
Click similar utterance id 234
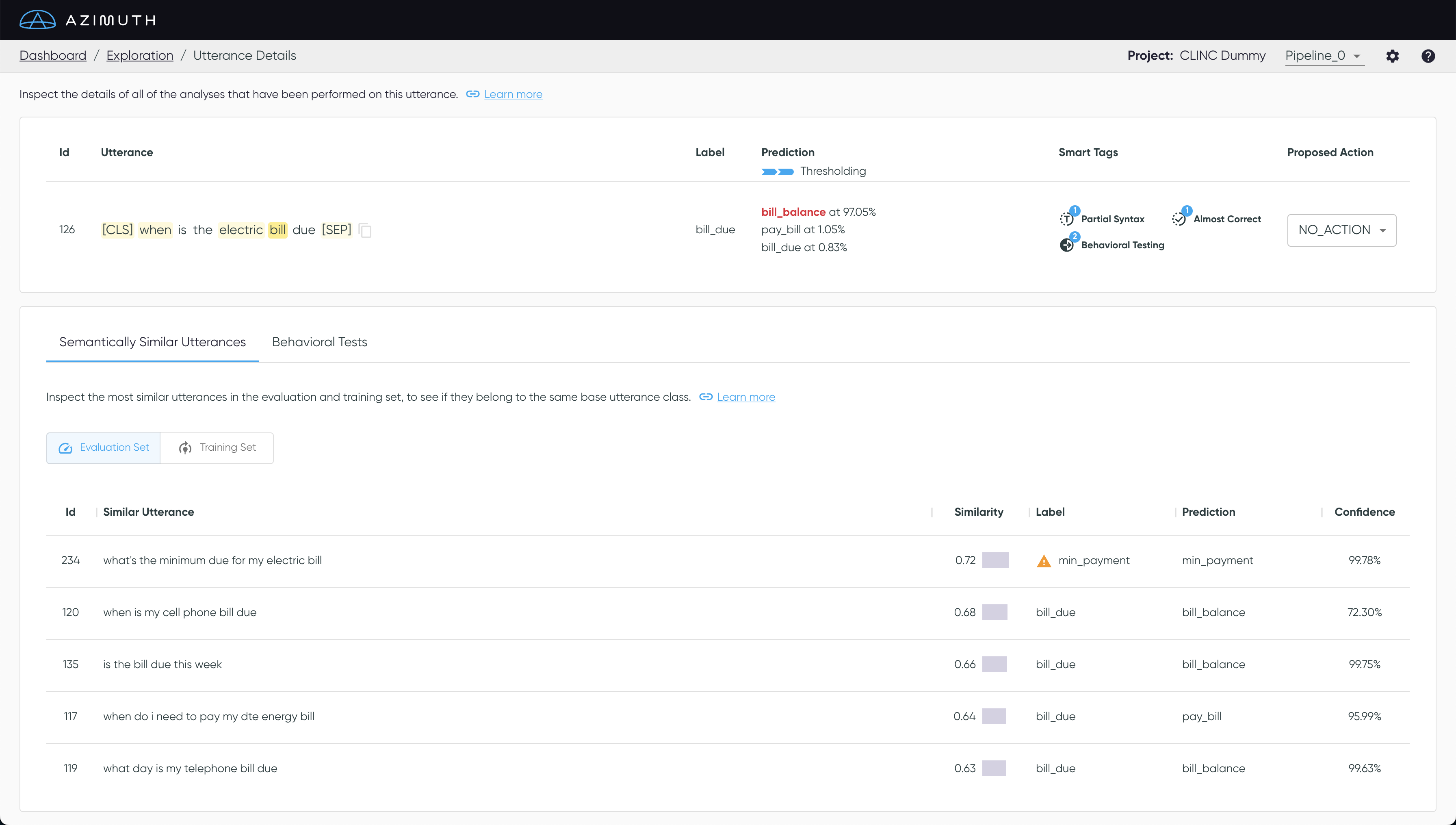coord(70,560)
